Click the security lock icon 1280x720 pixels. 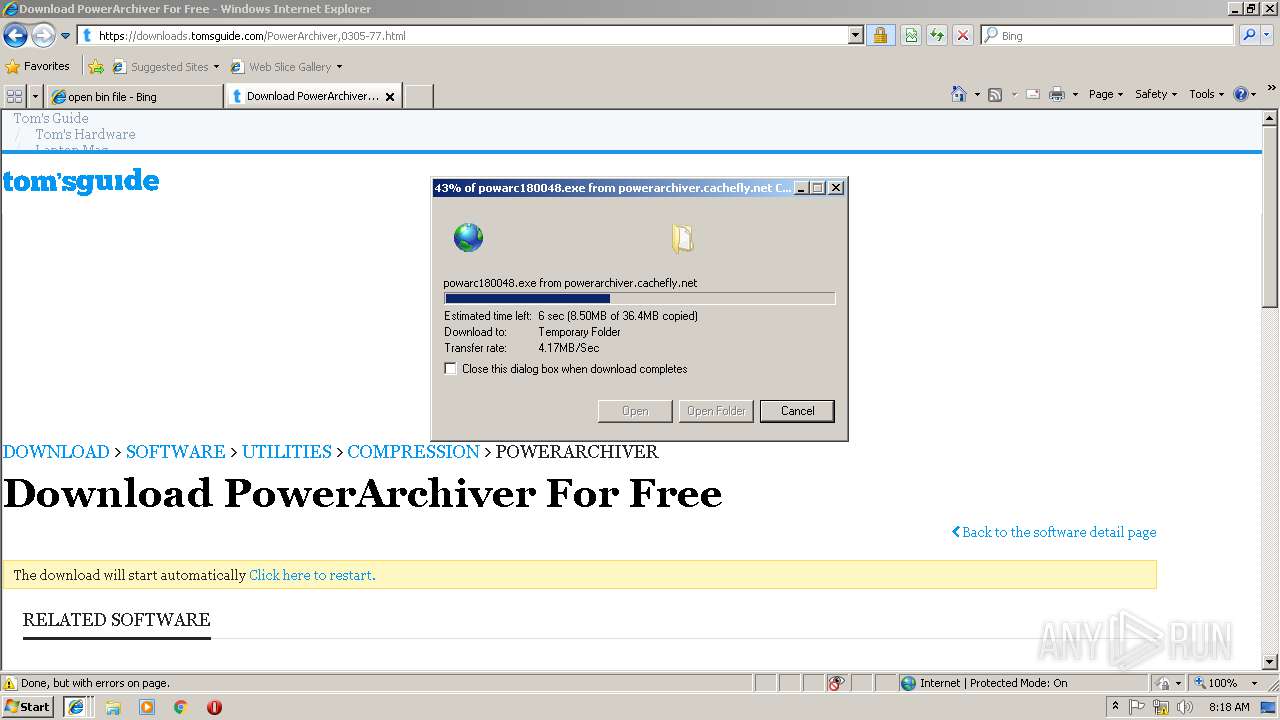880,35
